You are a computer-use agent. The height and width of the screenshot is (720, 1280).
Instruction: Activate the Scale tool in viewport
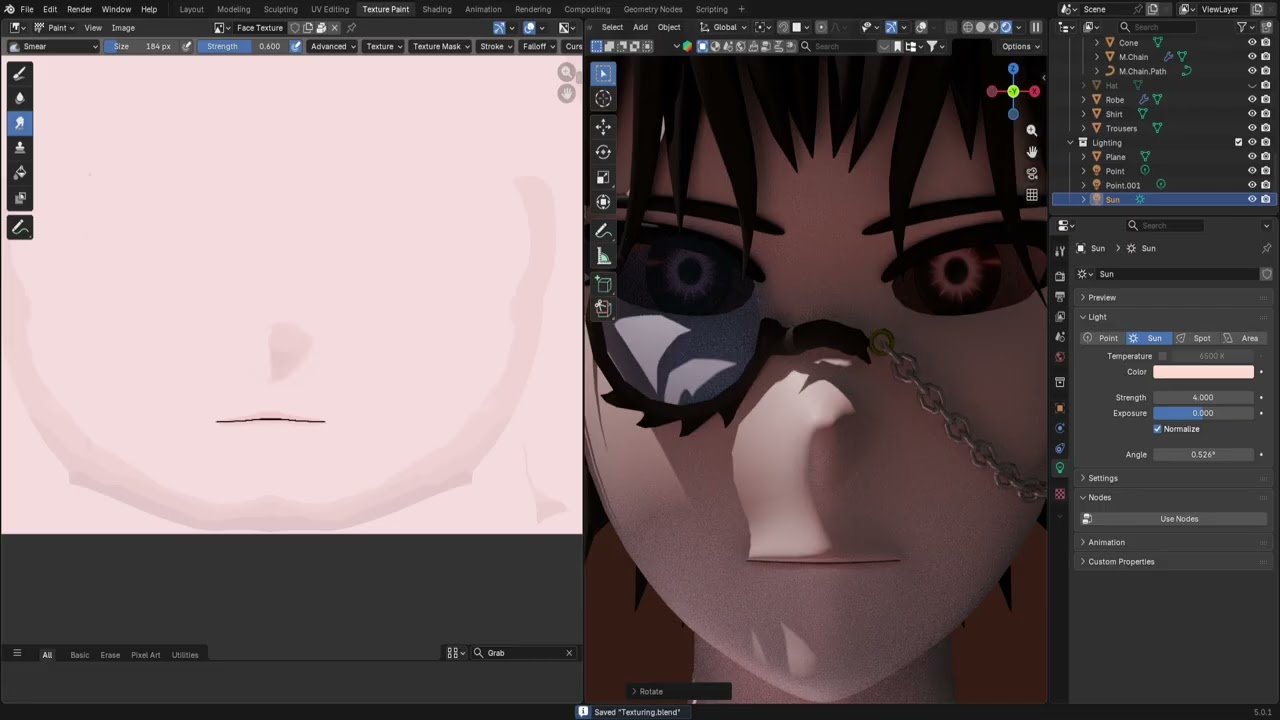click(603, 177)
